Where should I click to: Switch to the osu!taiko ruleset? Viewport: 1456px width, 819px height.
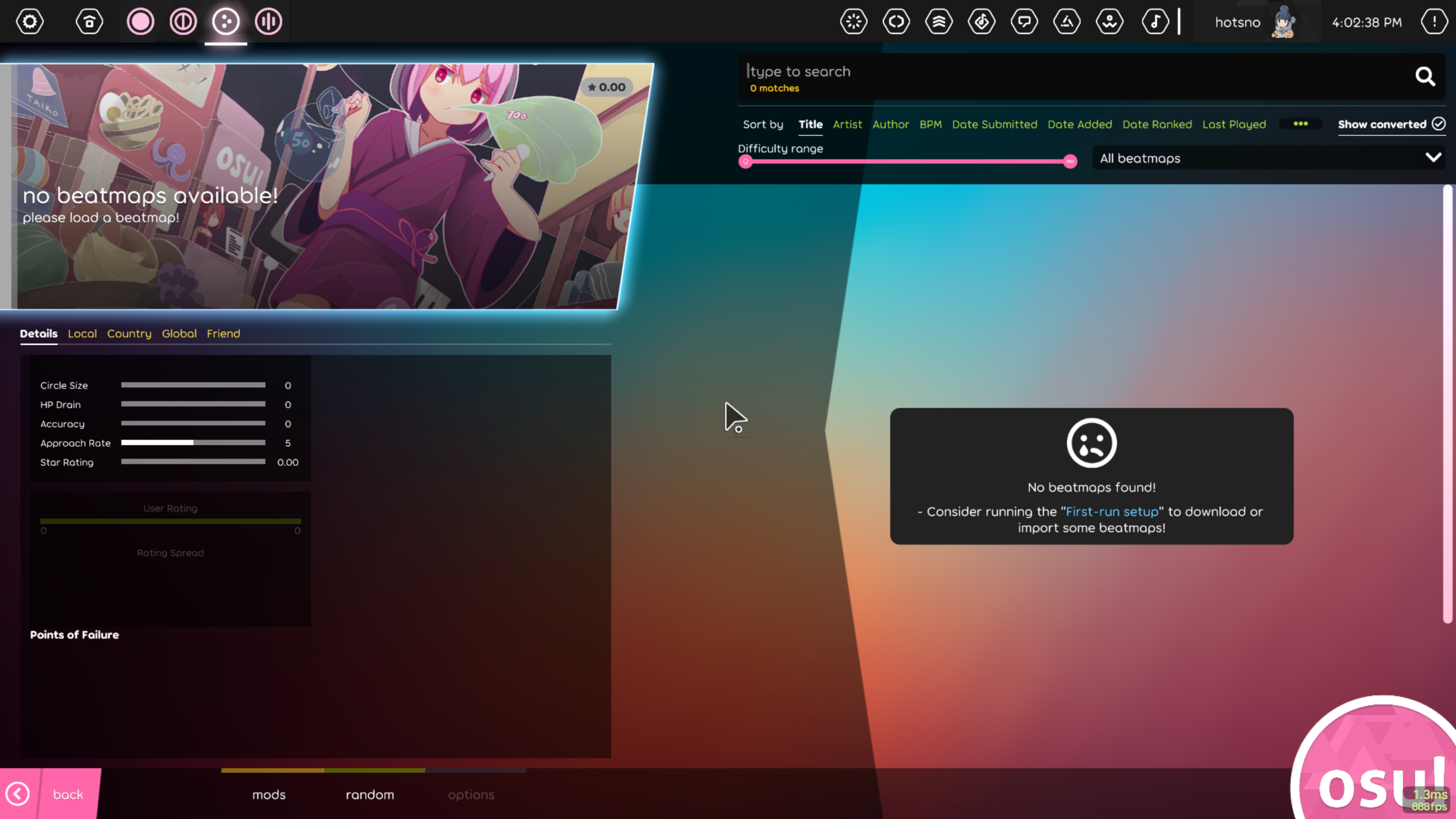tap(183, 22)
